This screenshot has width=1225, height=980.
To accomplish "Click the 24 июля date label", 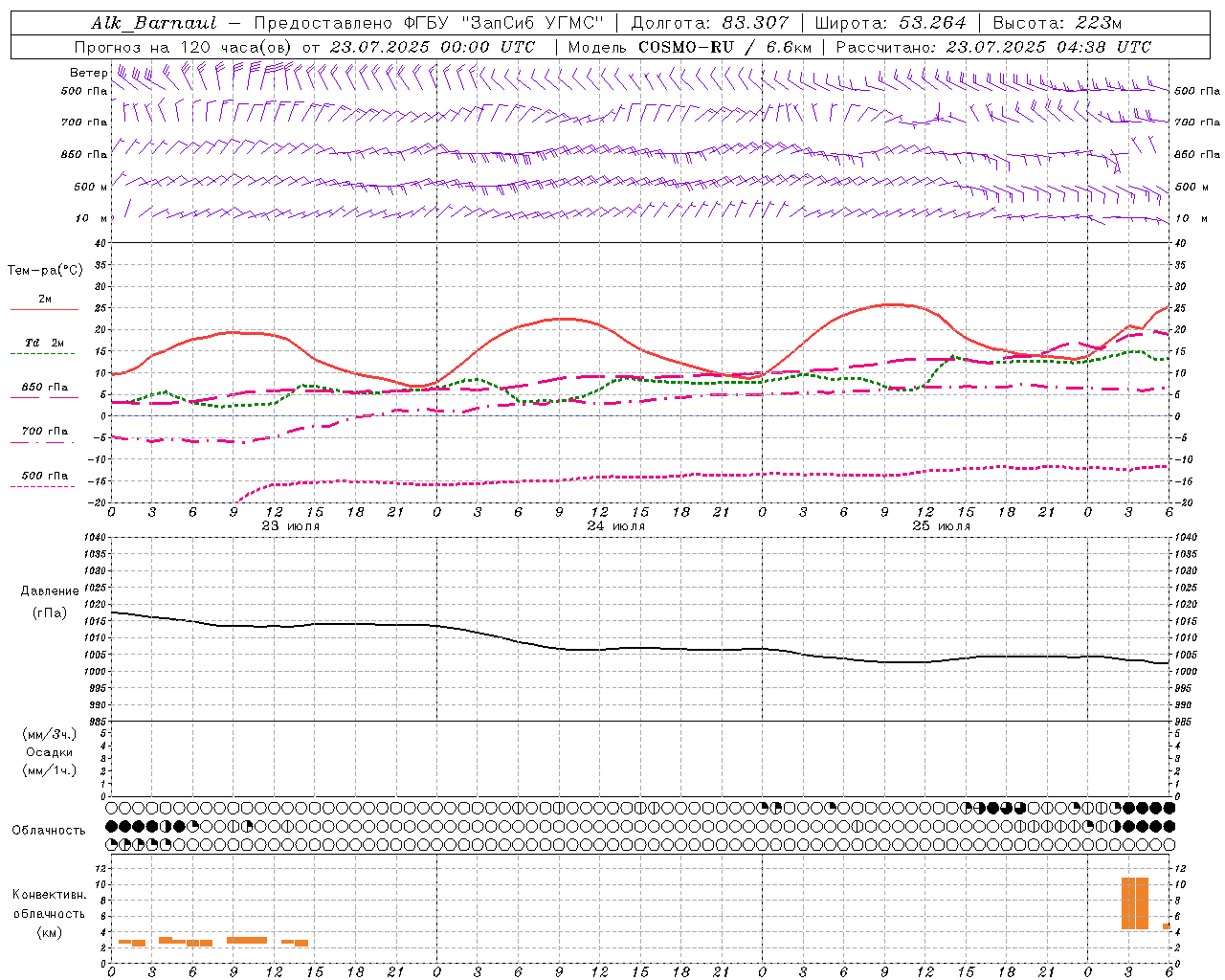I will click(616, 525).
